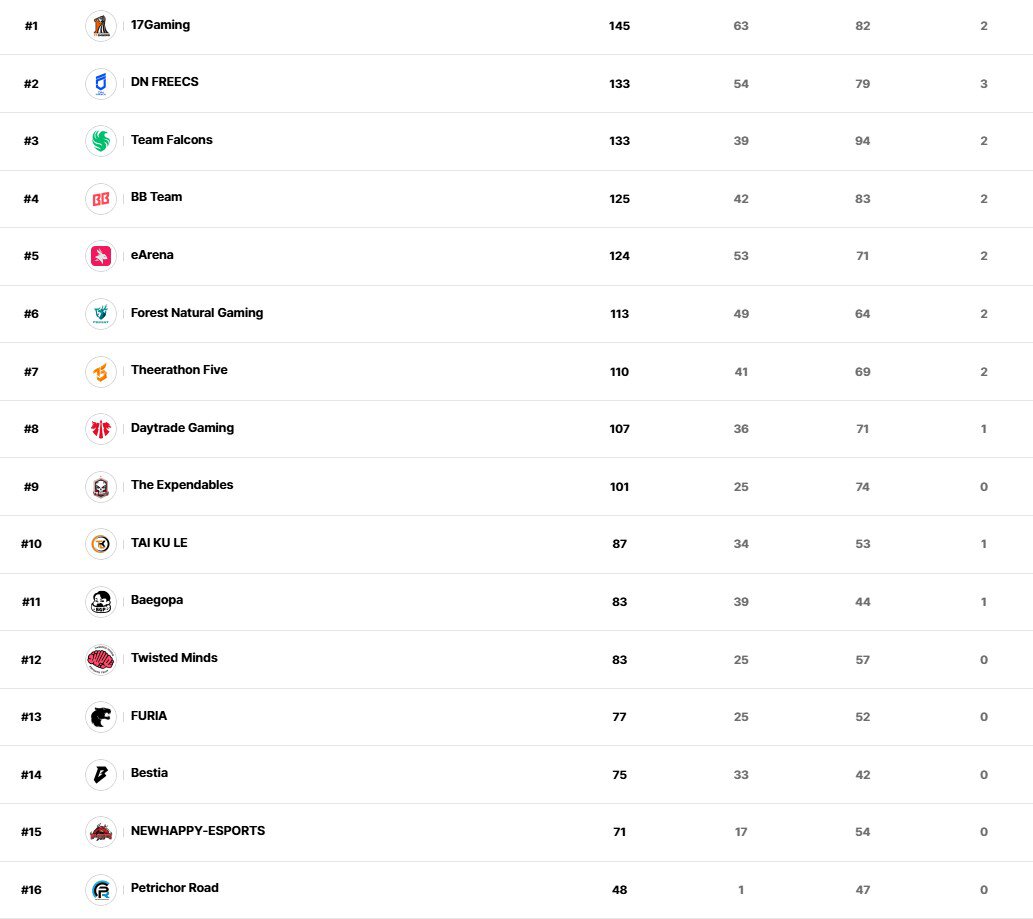Select the #1 rank cell
Viewport: 1033px width, 919px height.
coord(31,26)
